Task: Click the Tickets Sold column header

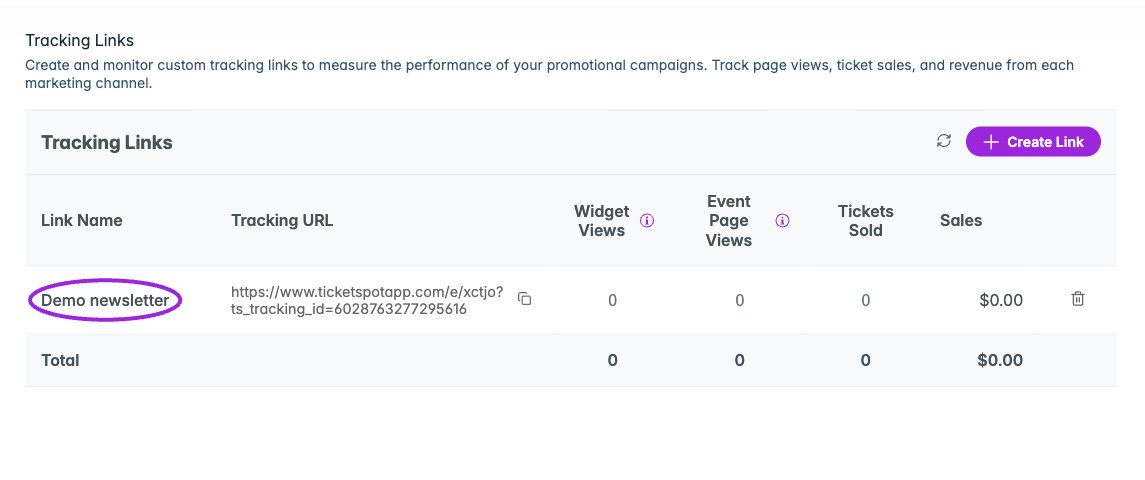Action: (865, 221)
